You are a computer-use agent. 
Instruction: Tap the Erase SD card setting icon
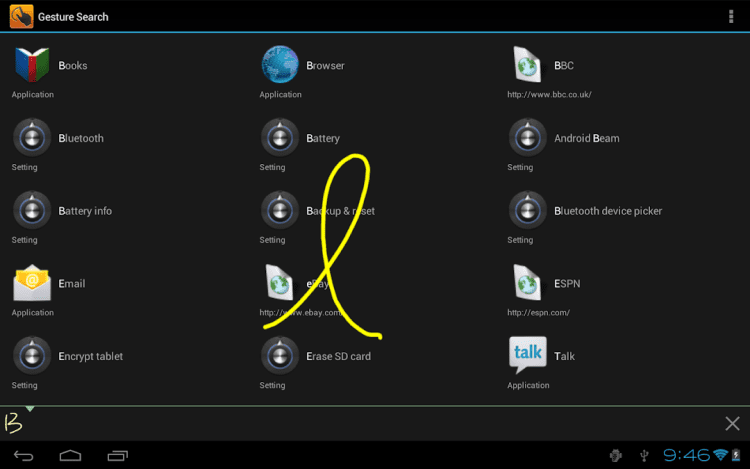pos(280,356)
